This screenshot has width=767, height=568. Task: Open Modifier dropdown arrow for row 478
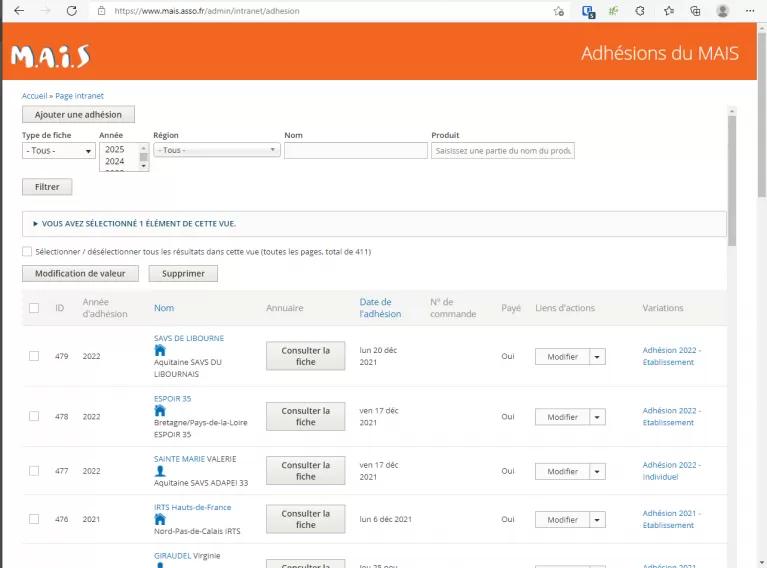tap(597, 417)
